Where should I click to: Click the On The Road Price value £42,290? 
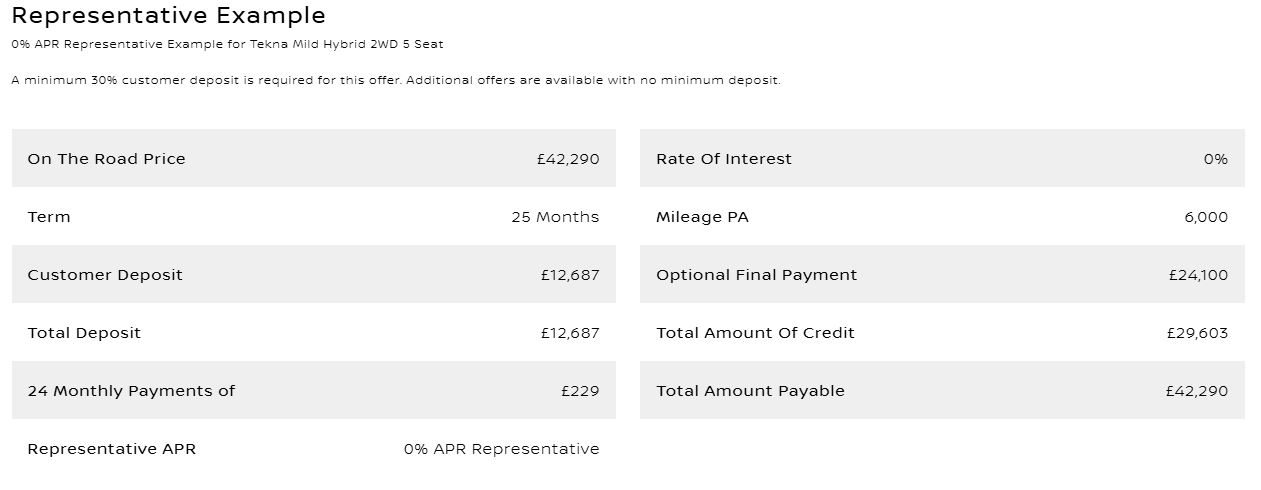(x=568, y=159)
